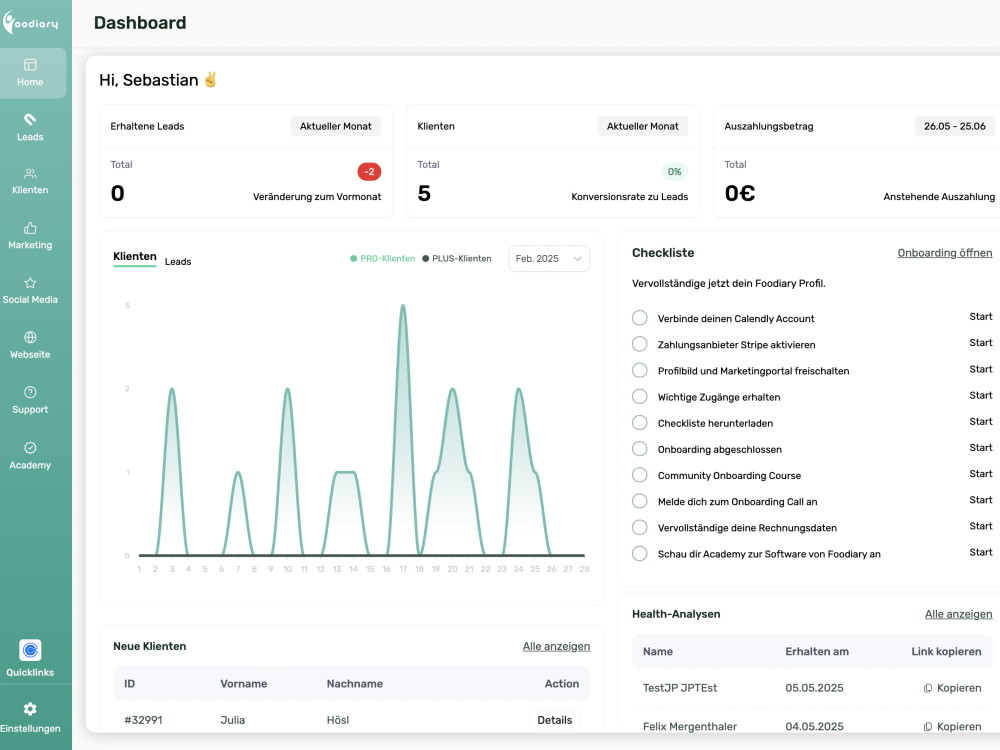Toggle PRO-Klienten legend color dot
The height and width of the screenshot is (750, 1000).
tap(353, 258)
